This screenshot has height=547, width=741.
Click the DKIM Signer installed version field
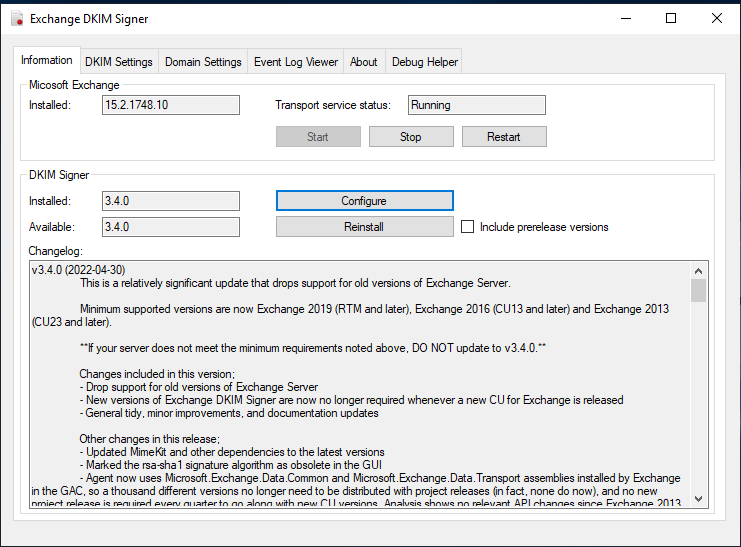(x=171, y=201)
